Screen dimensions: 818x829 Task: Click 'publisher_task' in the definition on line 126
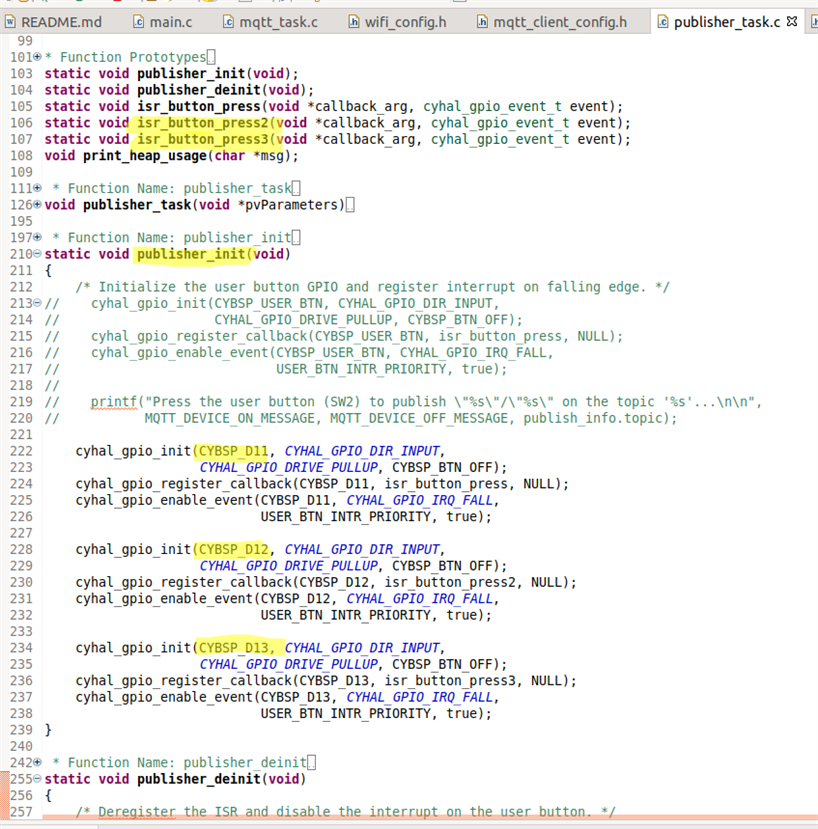click(x=137, y=205)
